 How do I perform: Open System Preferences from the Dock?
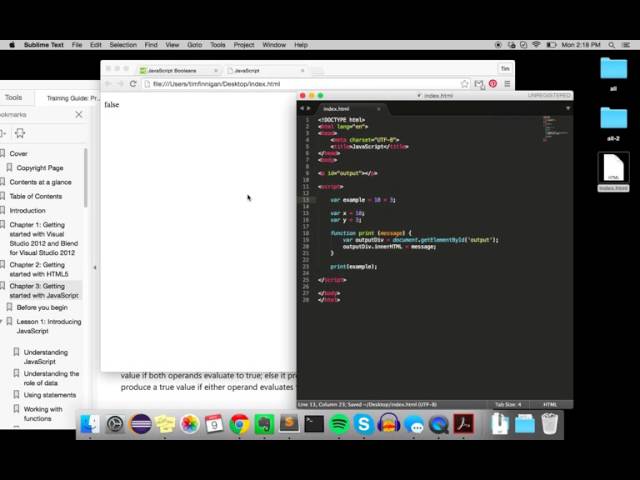[x=115, y=424]
